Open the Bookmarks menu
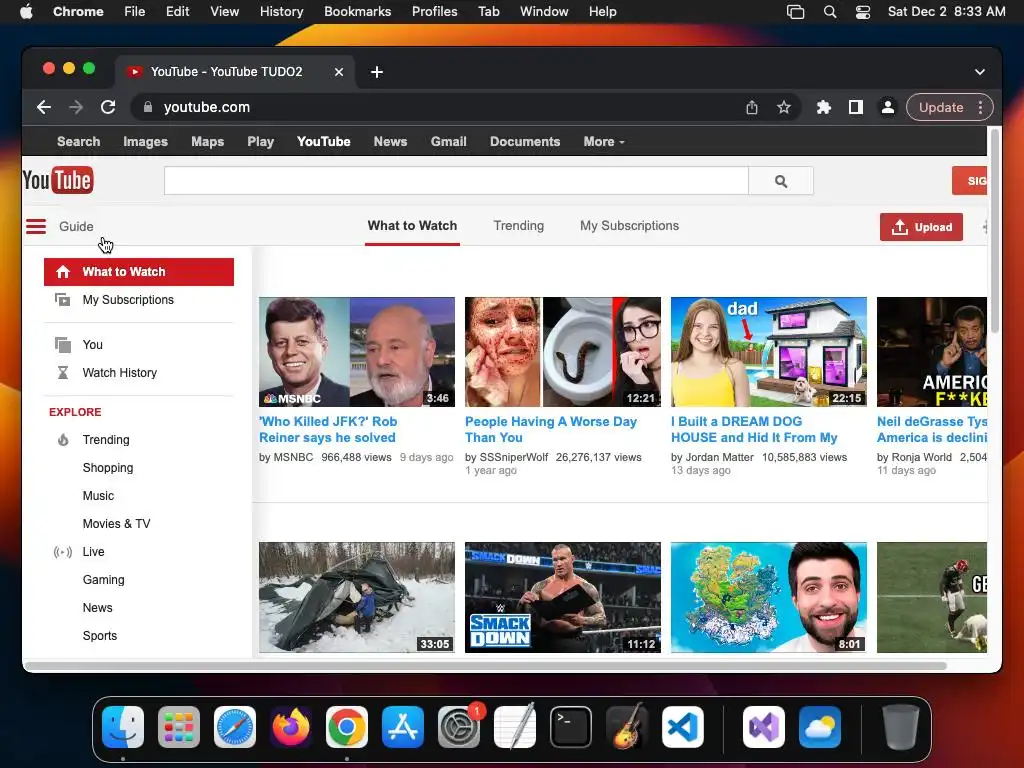This screenshot has height=768, width=1024. coord(357,12)
